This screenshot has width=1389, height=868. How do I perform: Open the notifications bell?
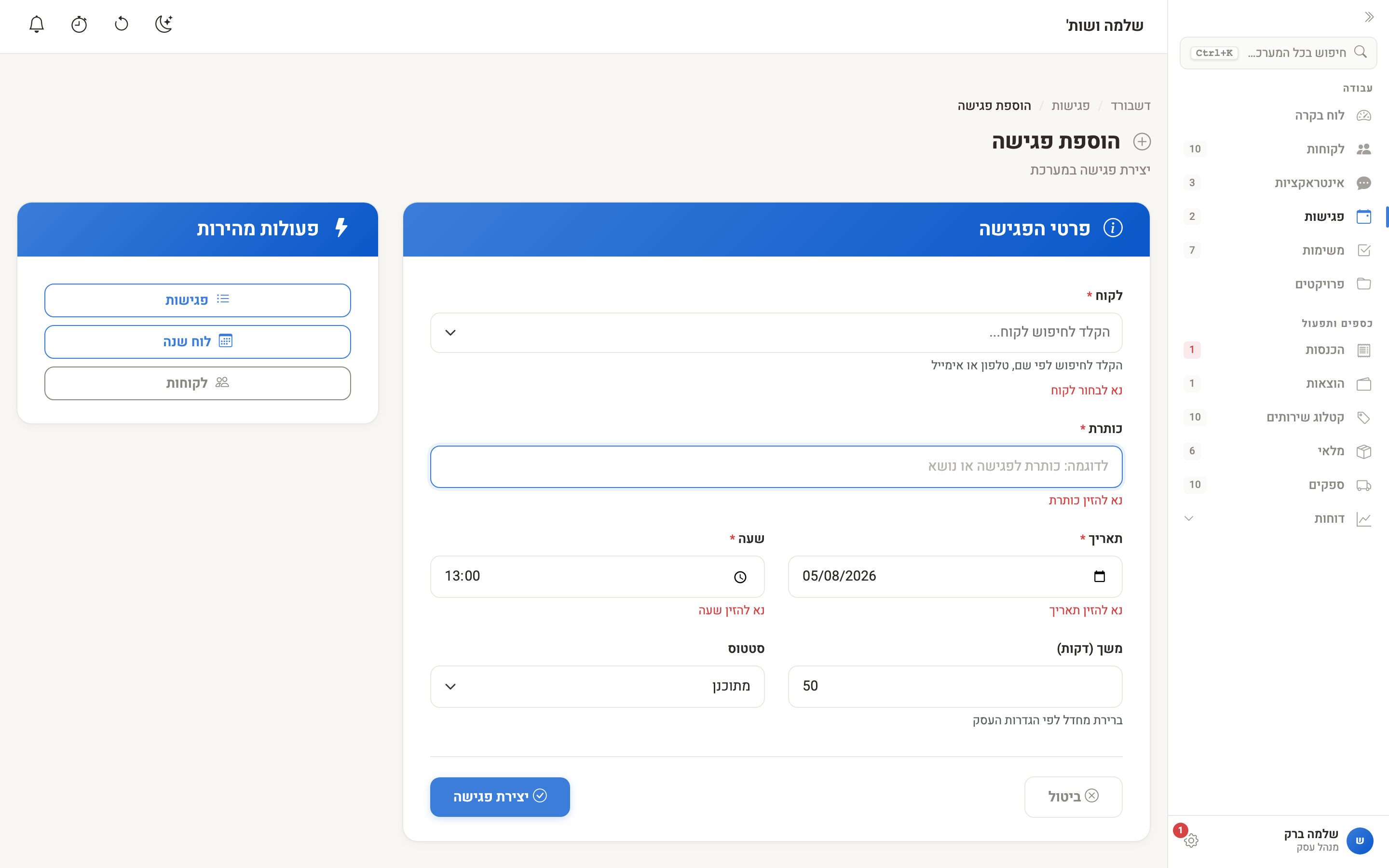tap(37, 24)
